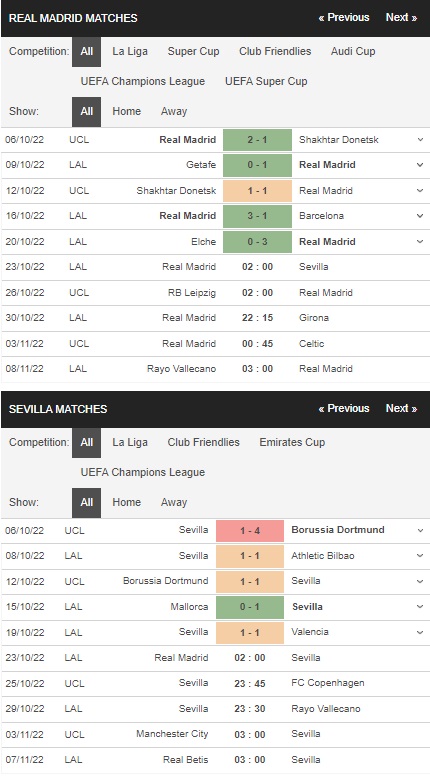This screenshot has width=430, height=778.
Task: Expand the Sevilla vs Valencia match row chevron
Action: click(420, 632)
